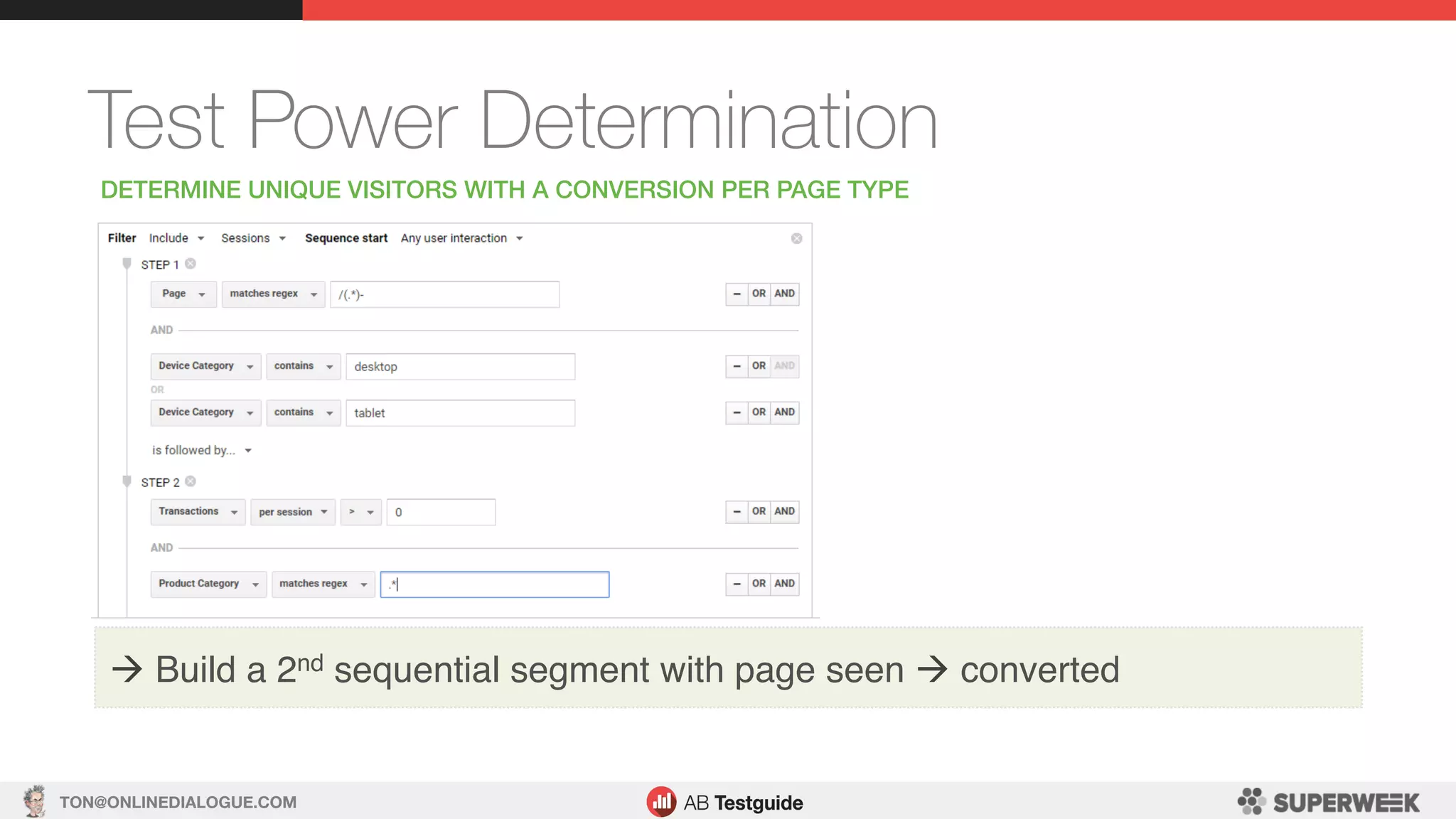Click AND on the Product Category row
The height and width of the screenshot is (819, 1456).
pyautogui.click(x=784, y=584)
